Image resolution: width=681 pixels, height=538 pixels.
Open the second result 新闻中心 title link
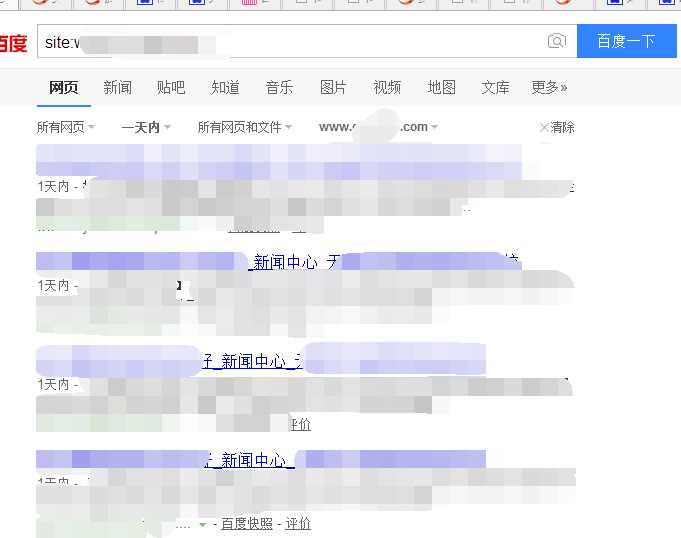coord(285,263)
